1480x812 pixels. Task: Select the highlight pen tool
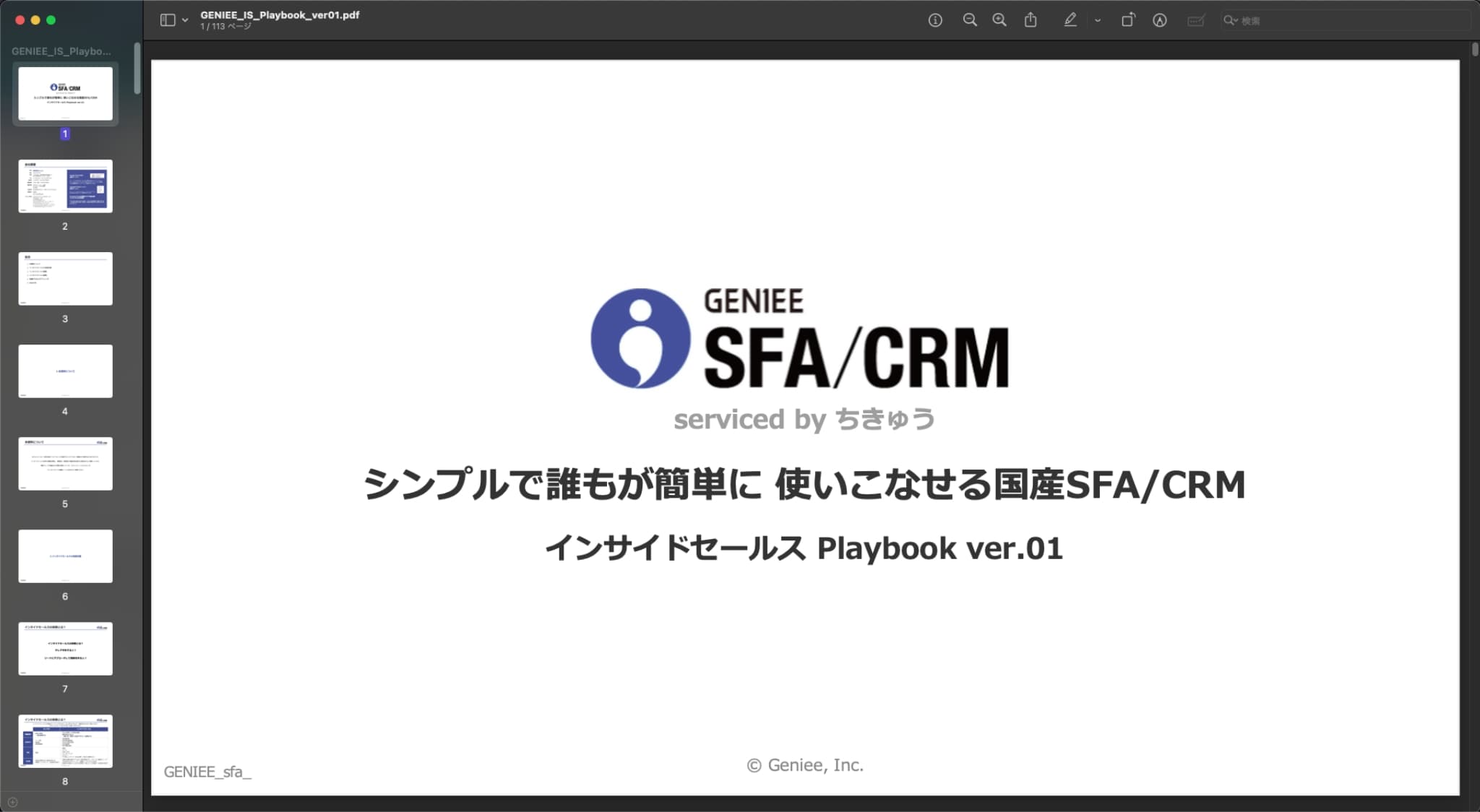(1070, 20)
